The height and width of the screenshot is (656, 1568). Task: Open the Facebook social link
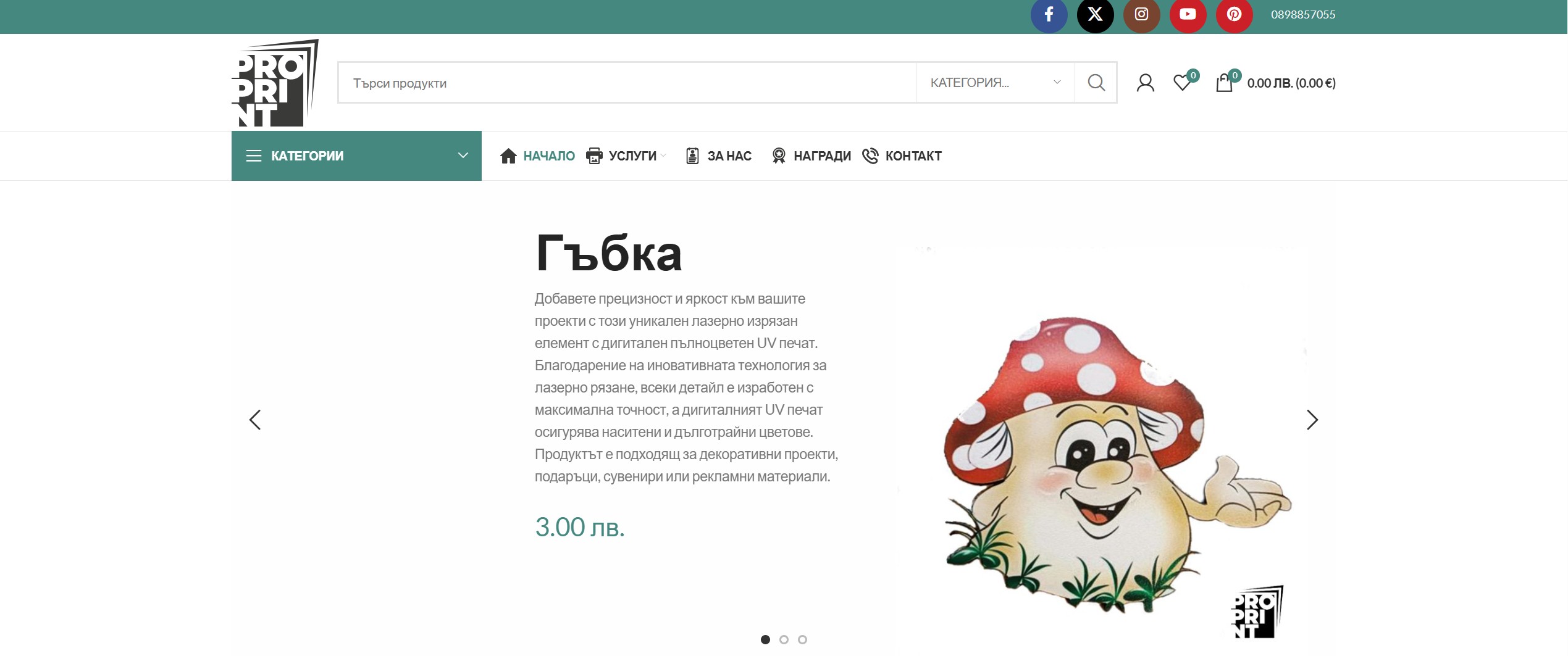tap(1049, 15)
